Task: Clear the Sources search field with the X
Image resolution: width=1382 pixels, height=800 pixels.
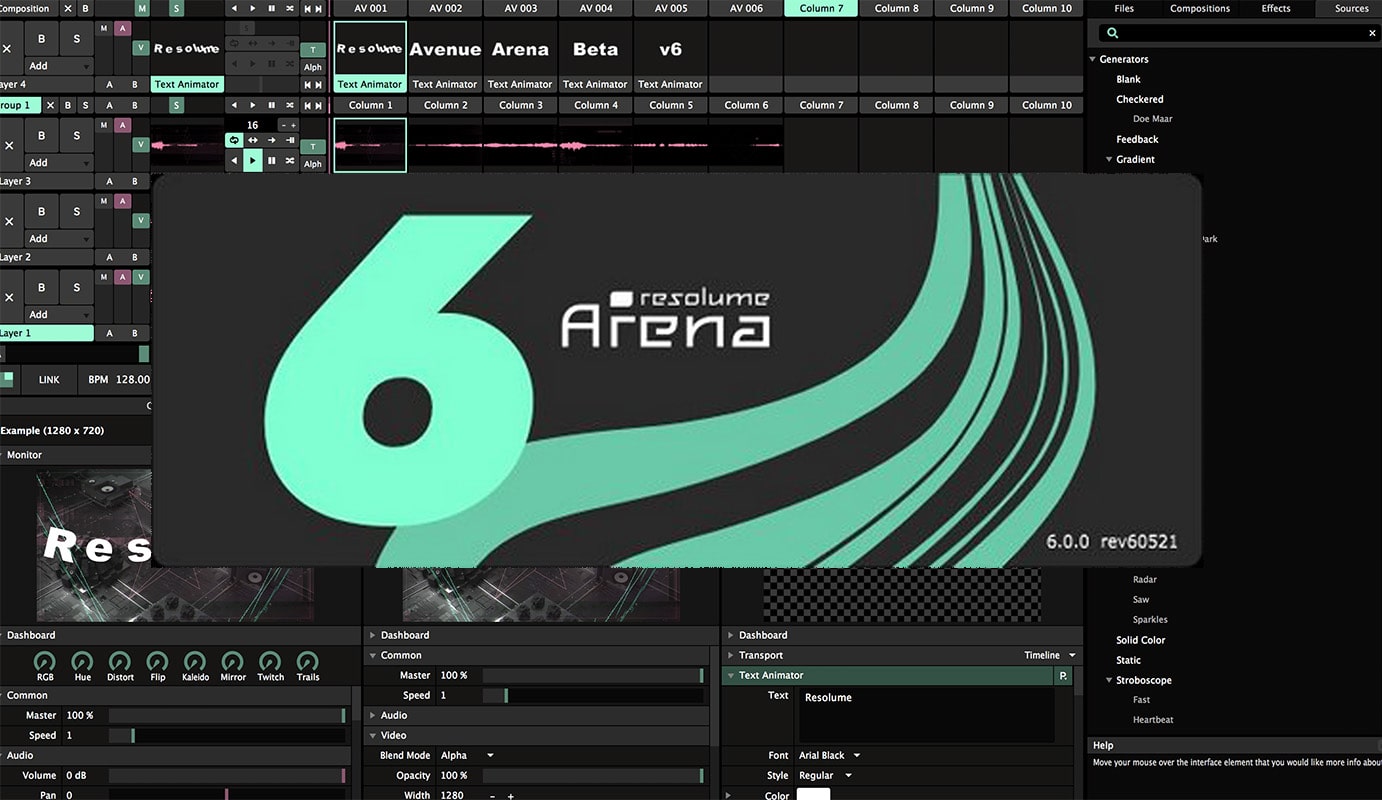Action: 1372,33
